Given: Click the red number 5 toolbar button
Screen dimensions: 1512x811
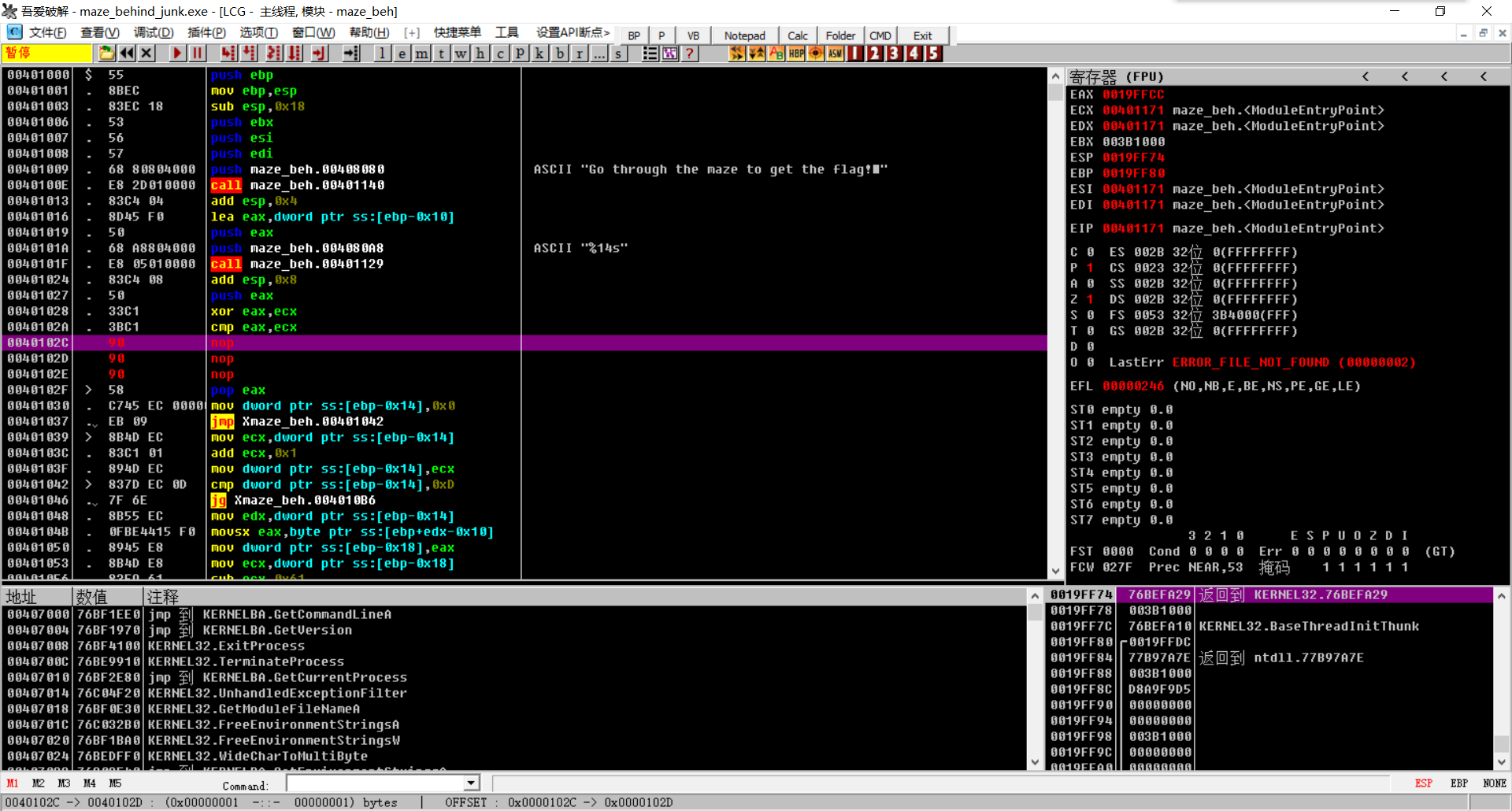Looking at the screenshot, I should 933,53.
